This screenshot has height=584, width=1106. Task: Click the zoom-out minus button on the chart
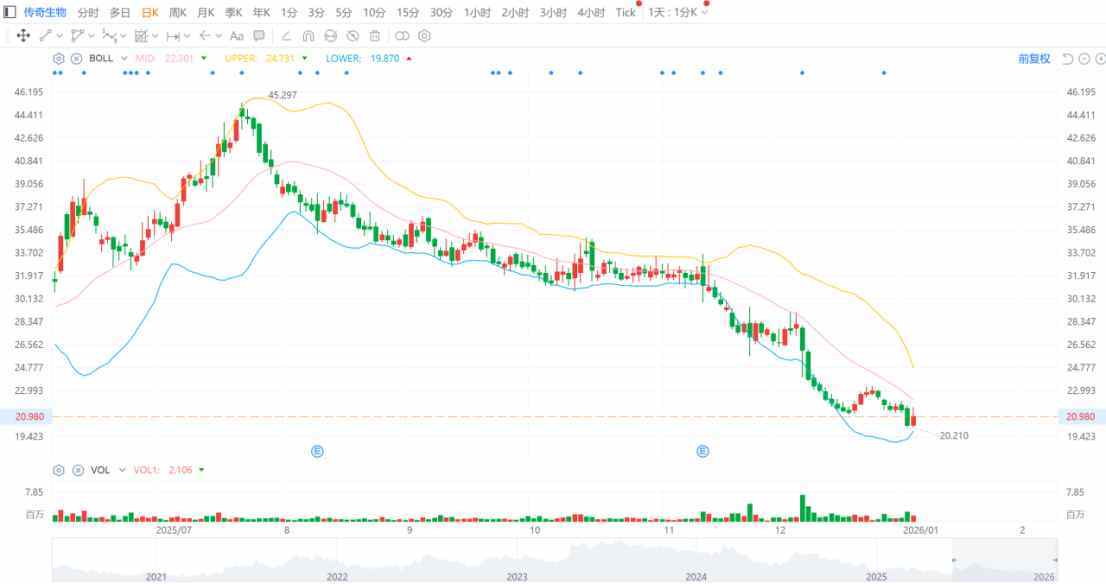point(1084,59)
